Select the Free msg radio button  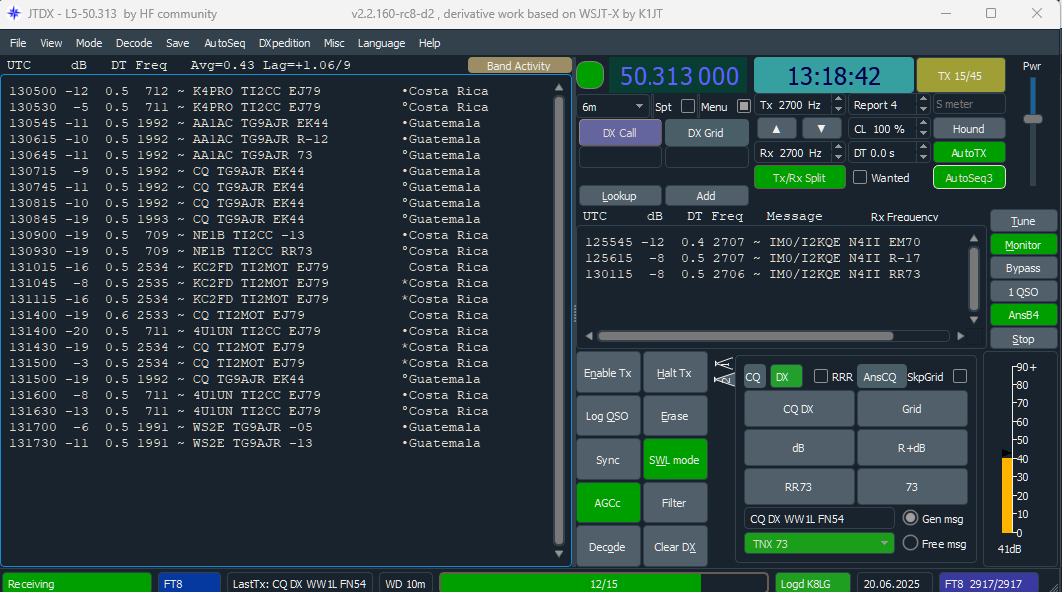910,543
